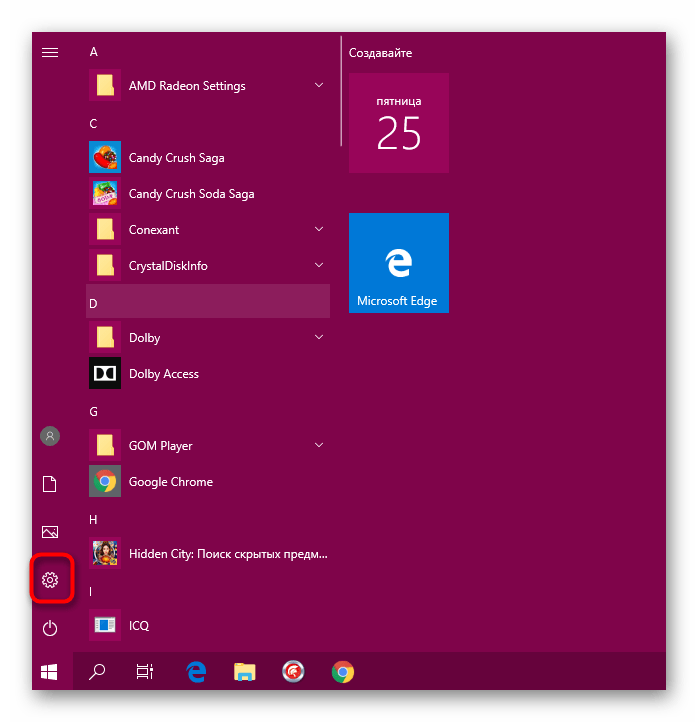Expand AMD Radeon Settings chevron
This screenshot has width=698, height=722.
pyautogui.click(x=319, y=85)
